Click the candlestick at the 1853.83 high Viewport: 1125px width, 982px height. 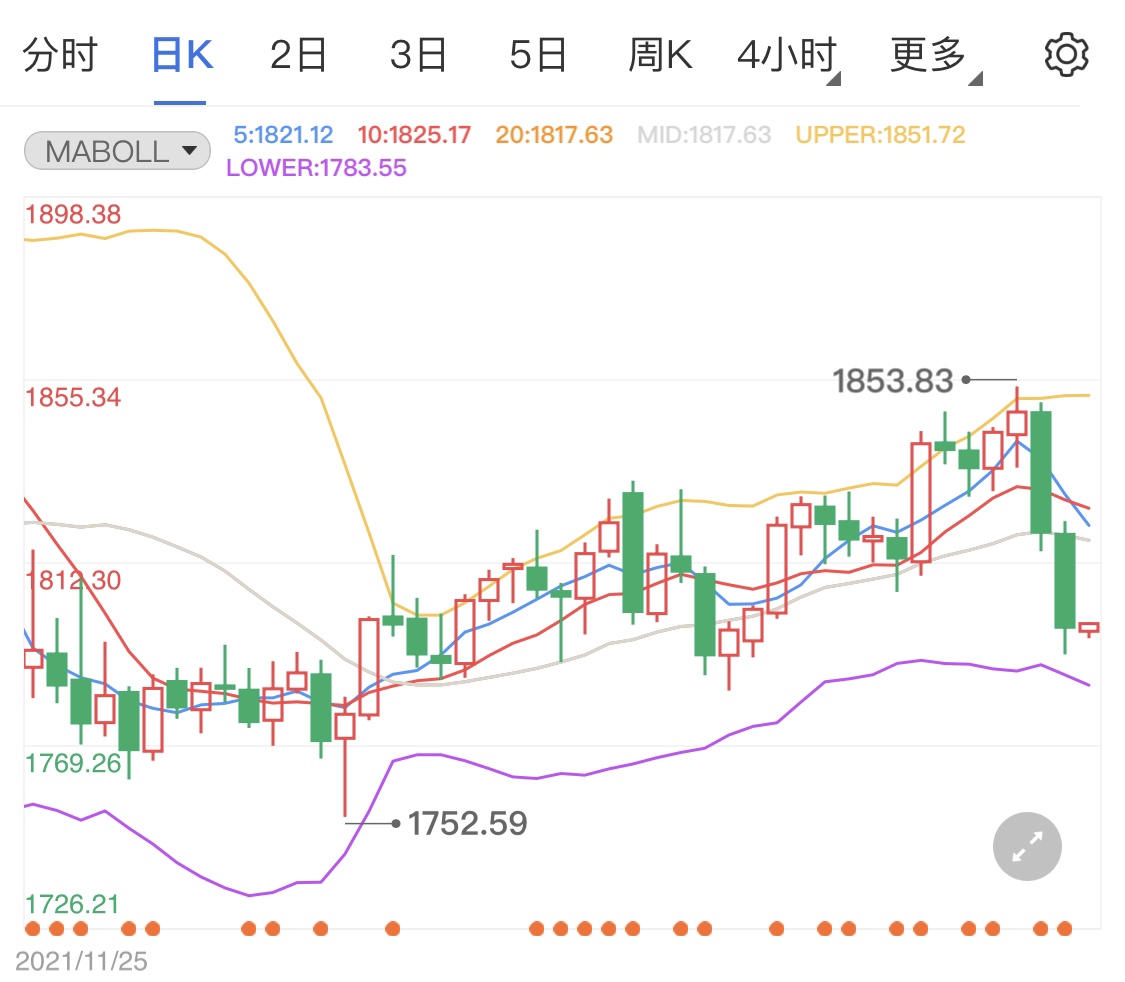[x=1017, y=425]
